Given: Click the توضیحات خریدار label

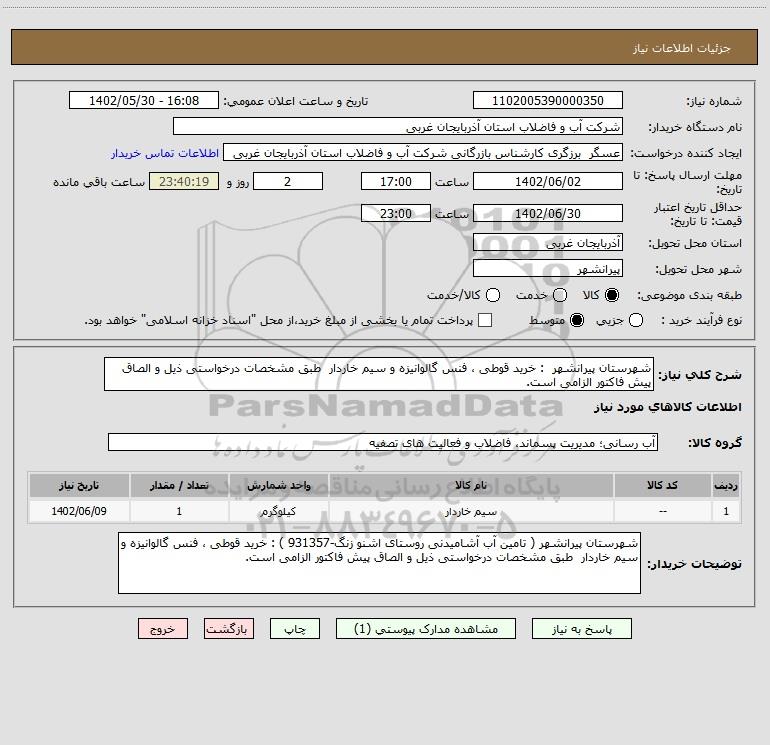Looking at the screenshot, I should (x=694, y=564).
